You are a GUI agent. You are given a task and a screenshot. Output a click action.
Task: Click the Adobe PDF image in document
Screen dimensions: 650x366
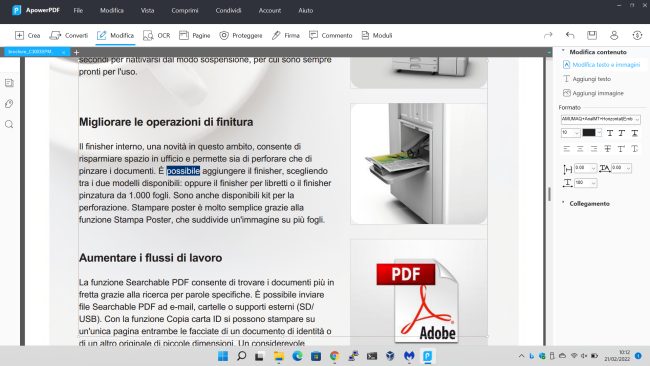[x=418, y=301]
